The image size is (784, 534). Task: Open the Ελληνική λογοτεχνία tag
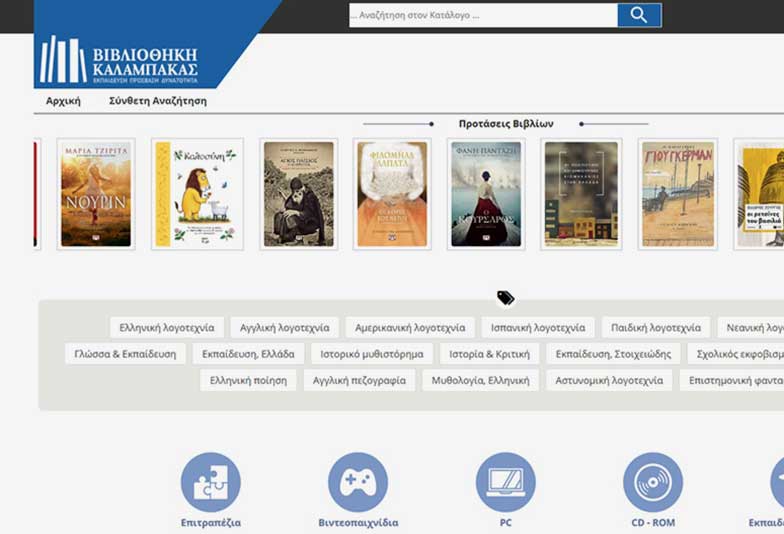(x=167, y=328)
